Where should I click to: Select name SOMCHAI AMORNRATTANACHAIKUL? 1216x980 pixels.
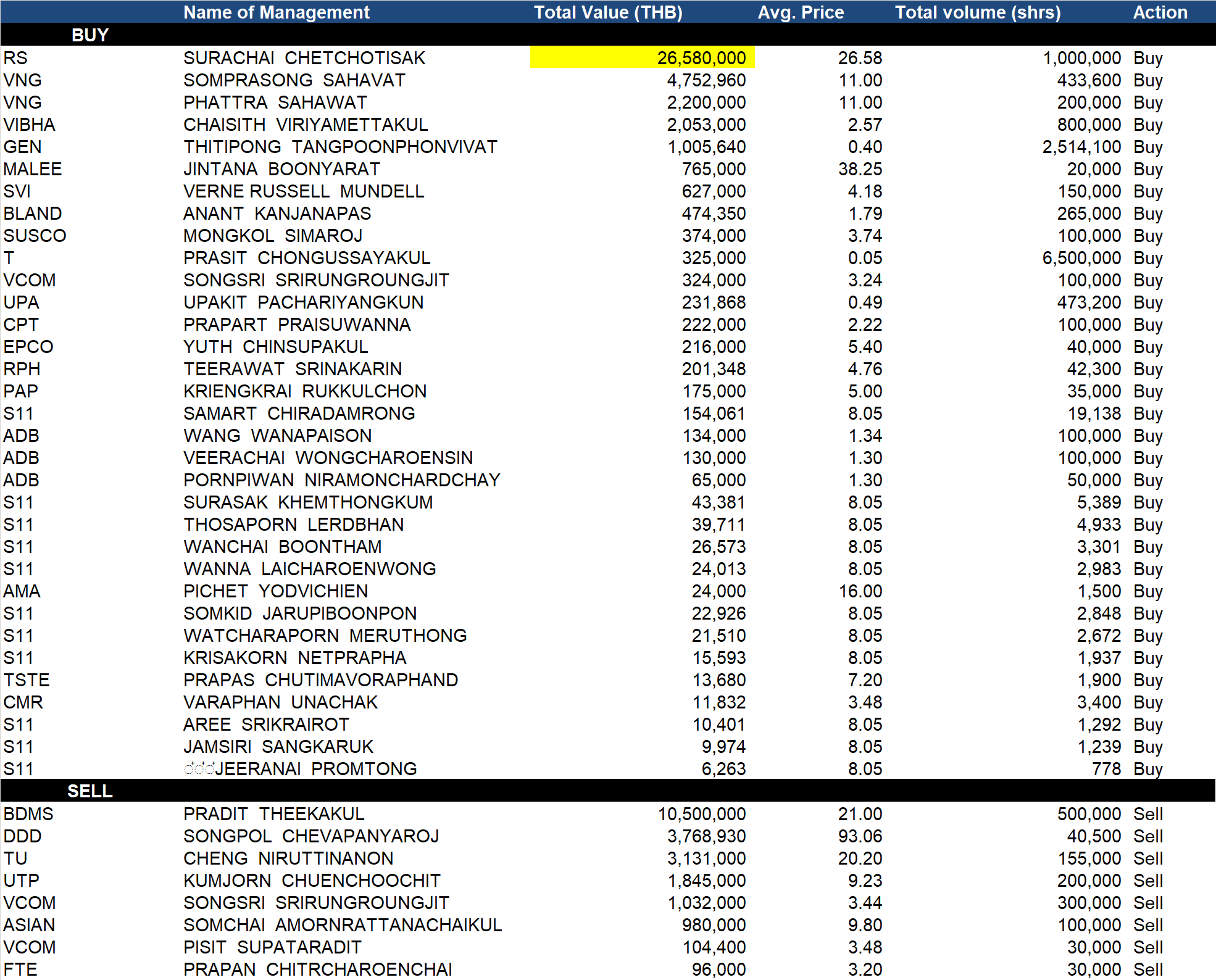click(x=343, y=925)
